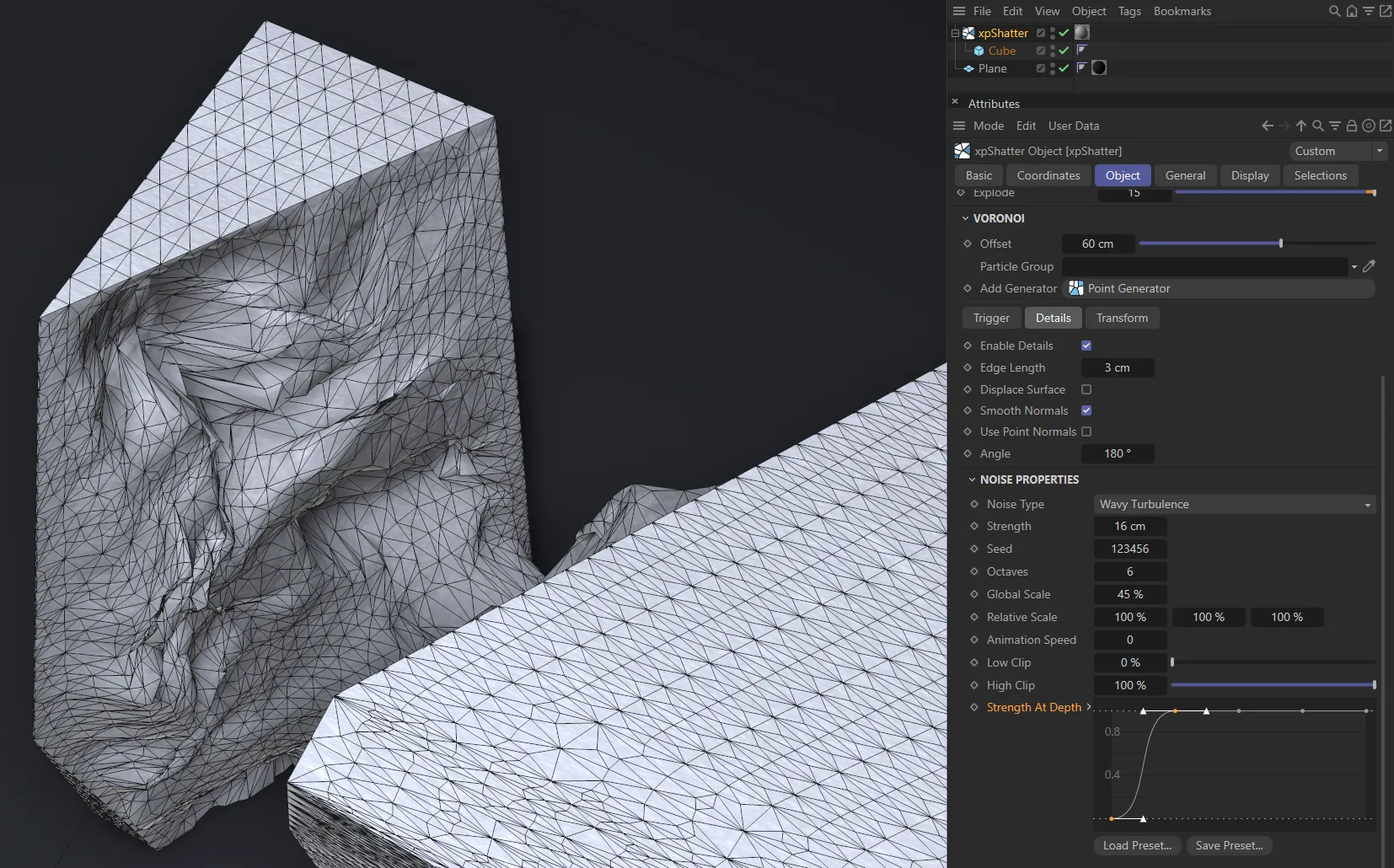1394x868 pixels.
Task: Switch to the General tab
Action: pyautogui.click(x=1185, y=175)
